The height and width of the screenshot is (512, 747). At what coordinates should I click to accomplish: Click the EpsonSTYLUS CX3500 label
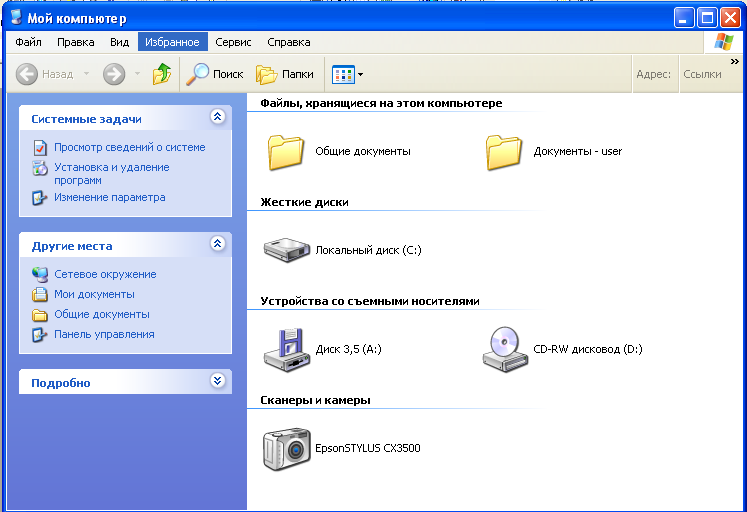pos(368,448)
